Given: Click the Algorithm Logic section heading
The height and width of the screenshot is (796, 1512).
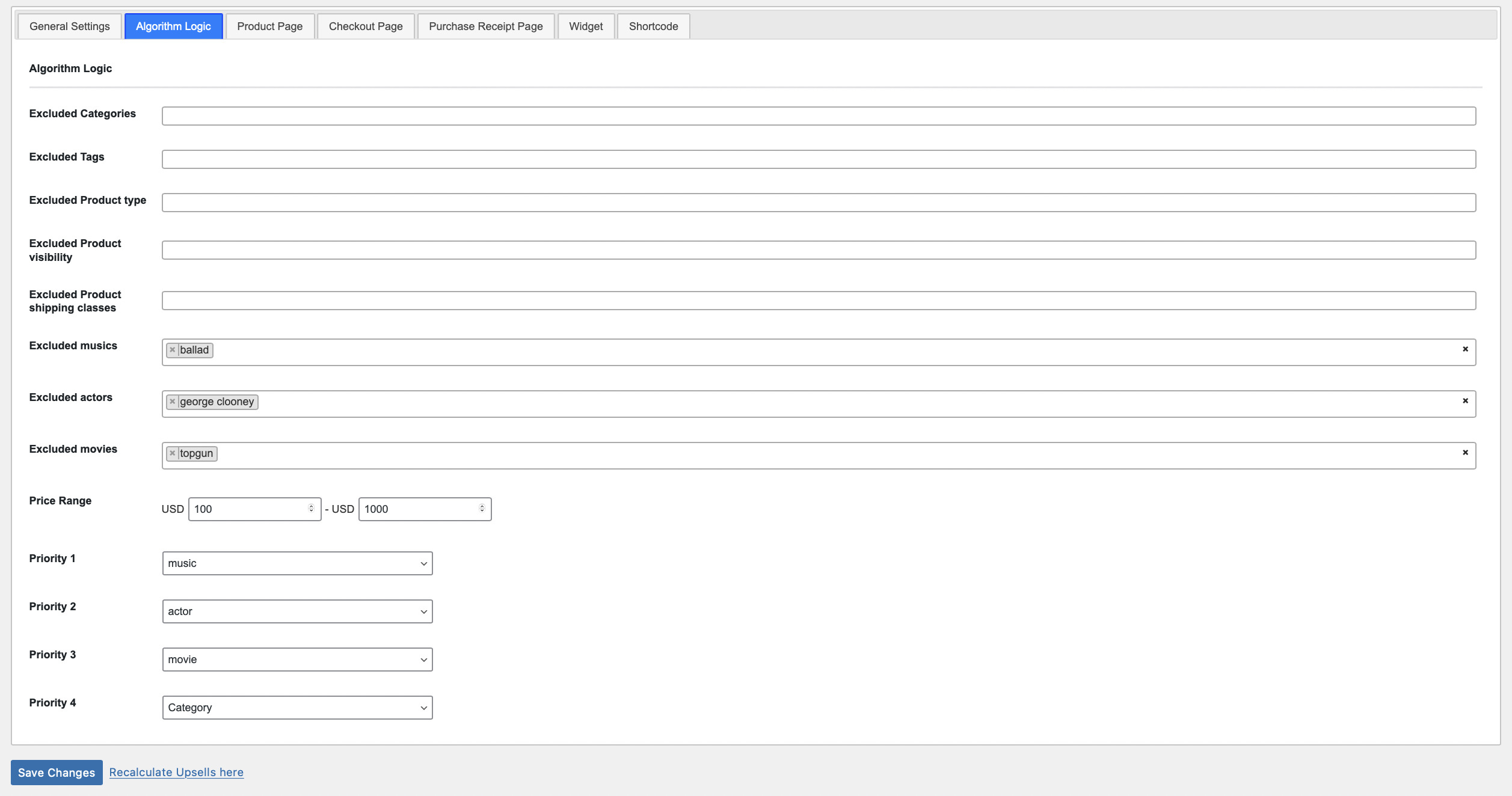Looking at the screenshot, I should (x=70, y=69).
